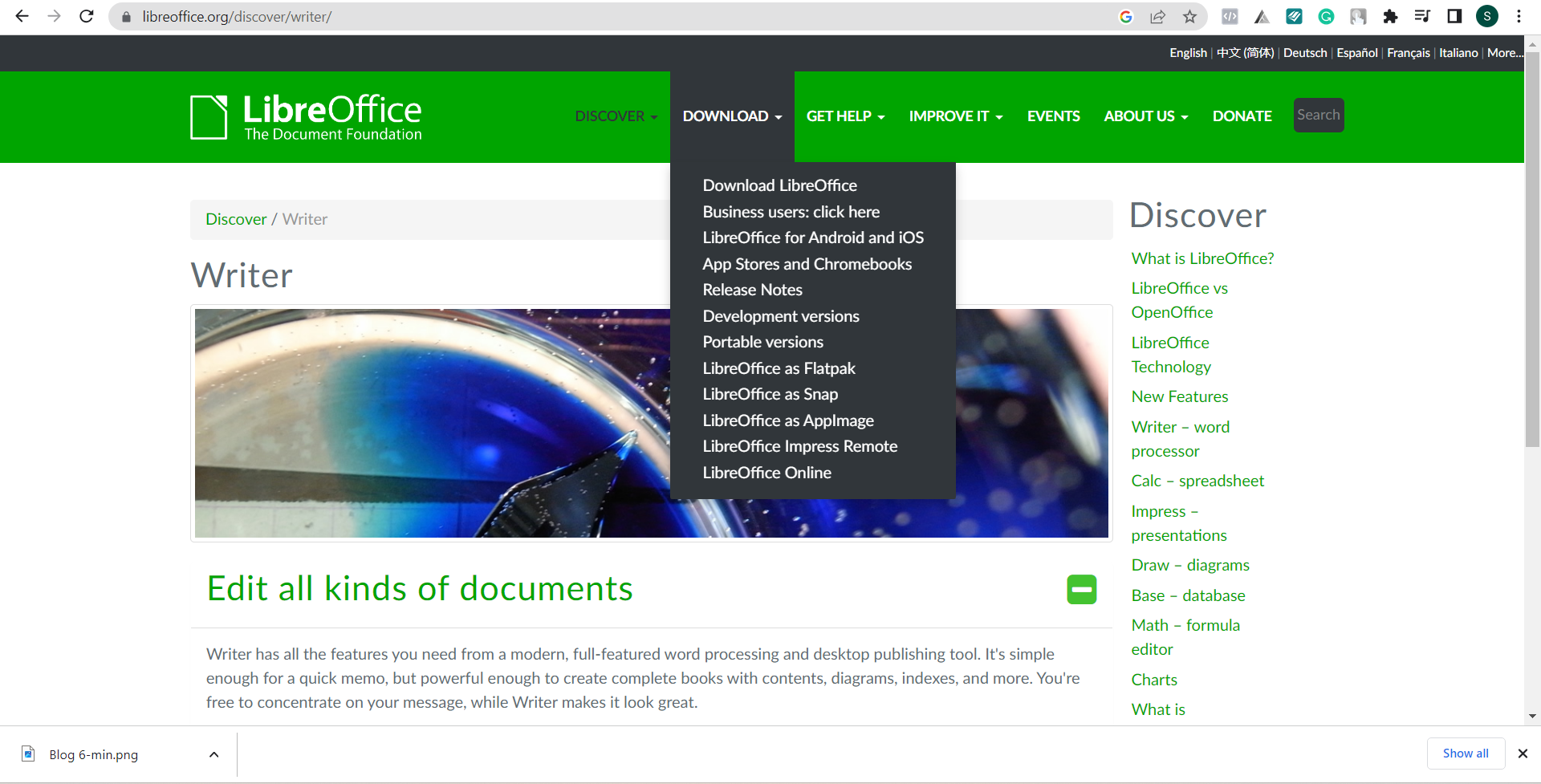Toggle the browser side panel icon

pos(1454,16)
